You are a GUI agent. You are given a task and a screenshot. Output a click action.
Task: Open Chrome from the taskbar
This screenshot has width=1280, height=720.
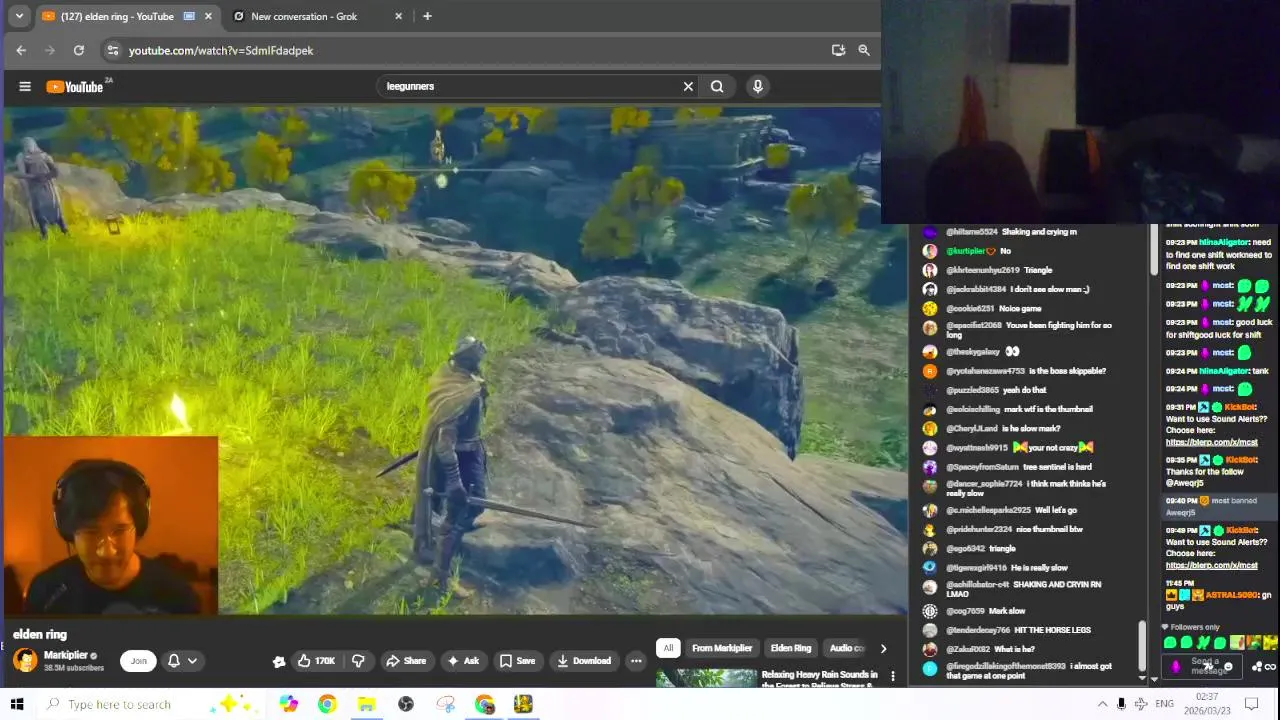(x=327, y=704)
